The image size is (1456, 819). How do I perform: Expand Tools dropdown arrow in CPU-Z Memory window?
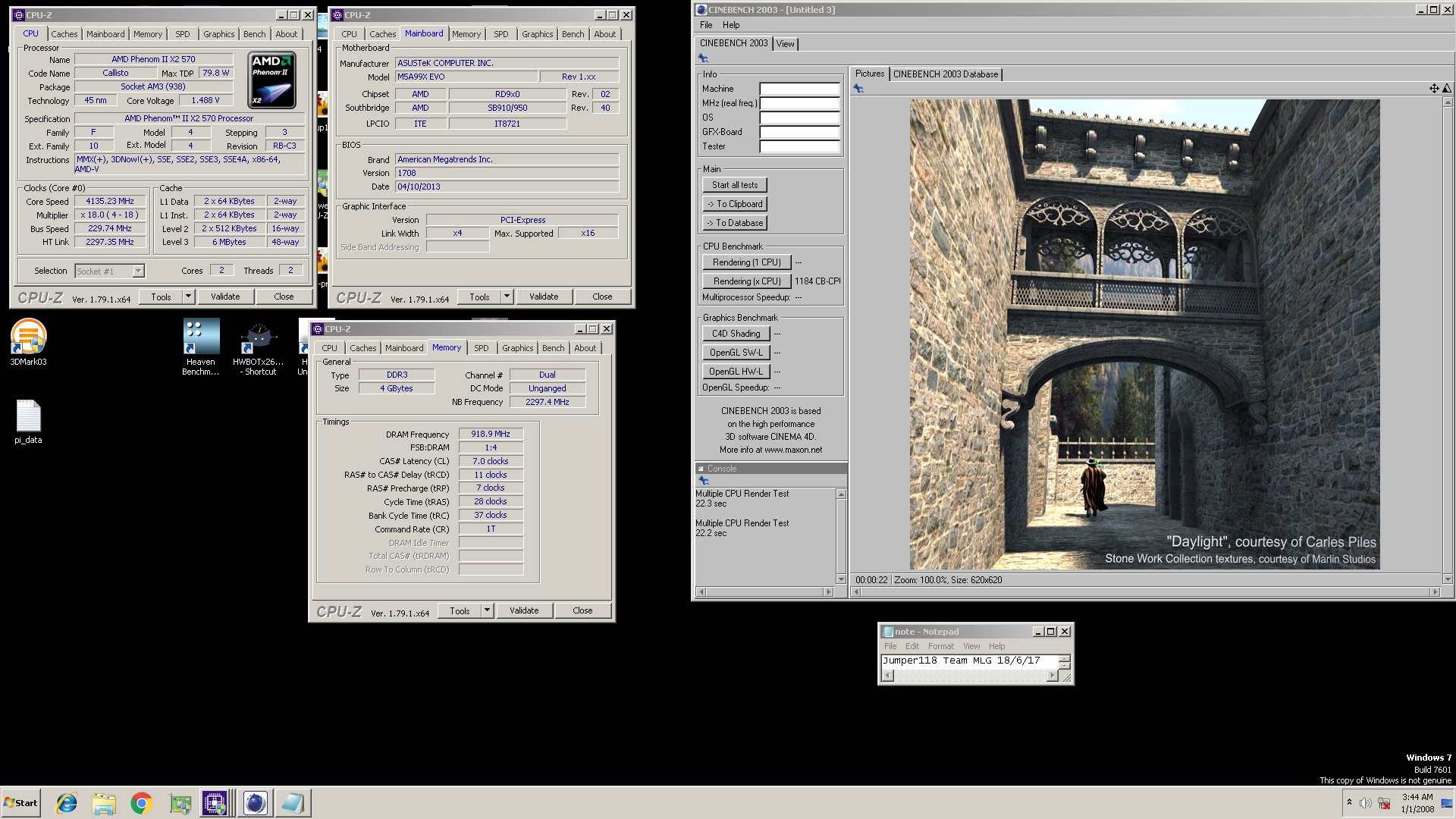487,610
